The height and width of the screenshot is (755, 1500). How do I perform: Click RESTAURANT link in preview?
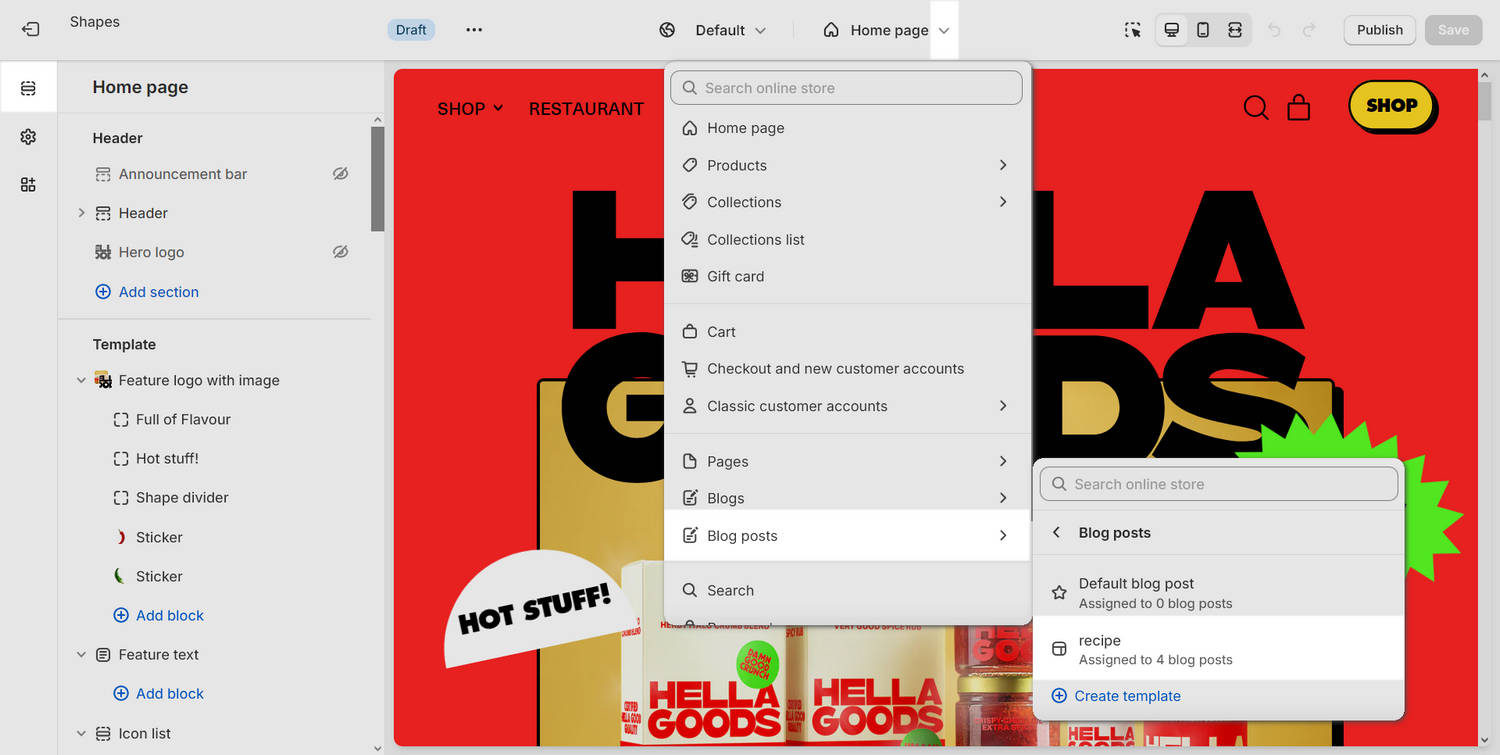pyautogui.click(x=586, y=109)
